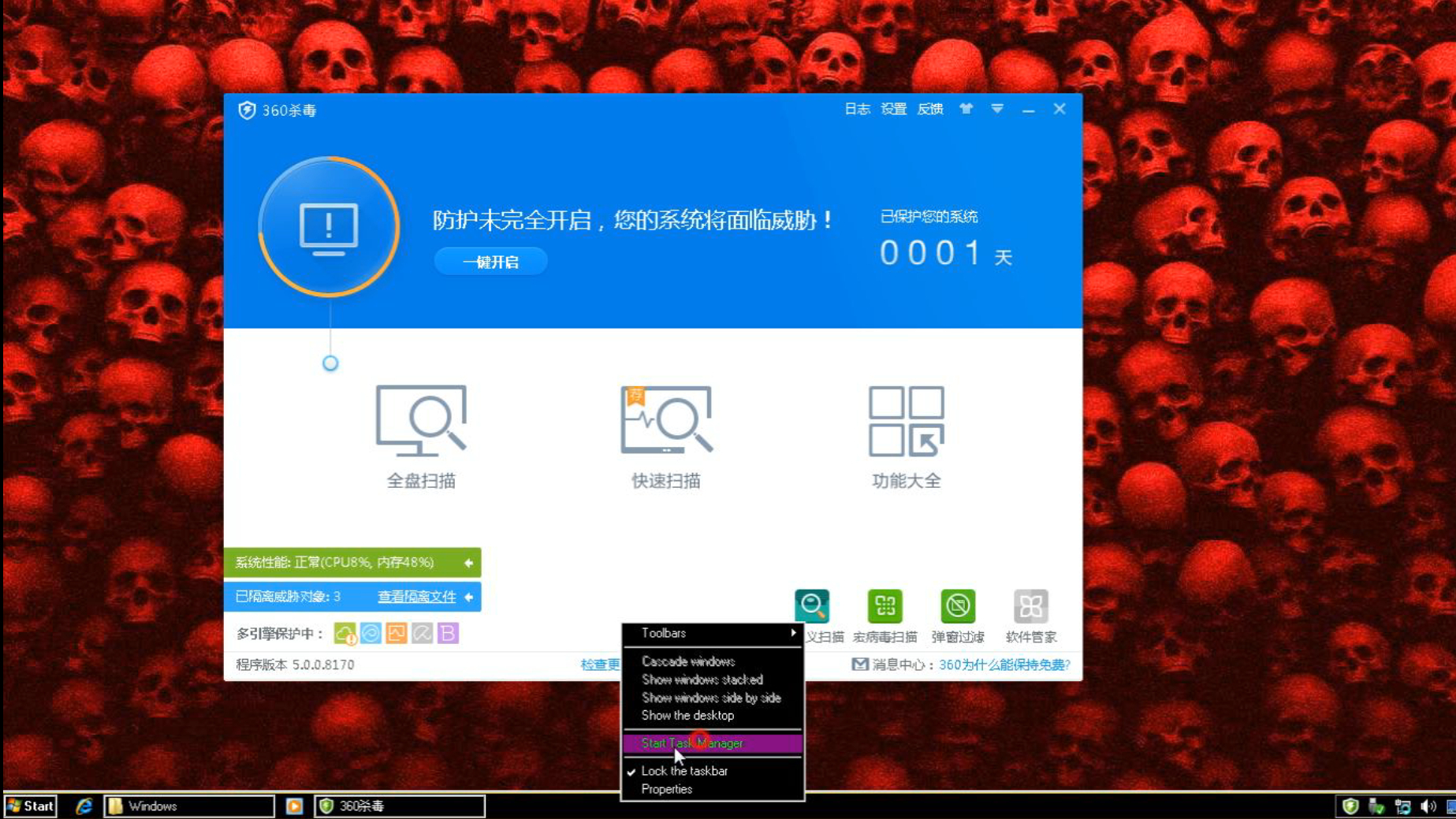Open the skin shirt icon in title bar
The image size is (1456, 819).
tap(966, 109)
